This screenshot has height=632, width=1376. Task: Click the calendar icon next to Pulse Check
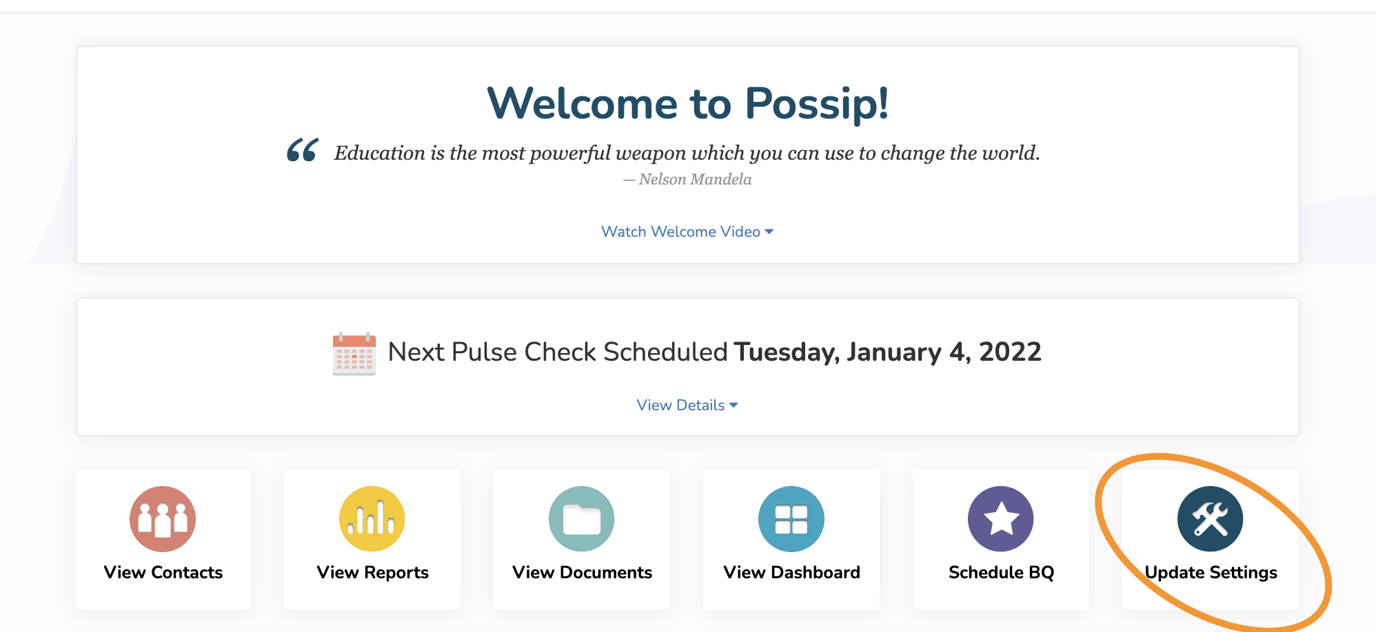pyautogui.click(x=352, y=352)
